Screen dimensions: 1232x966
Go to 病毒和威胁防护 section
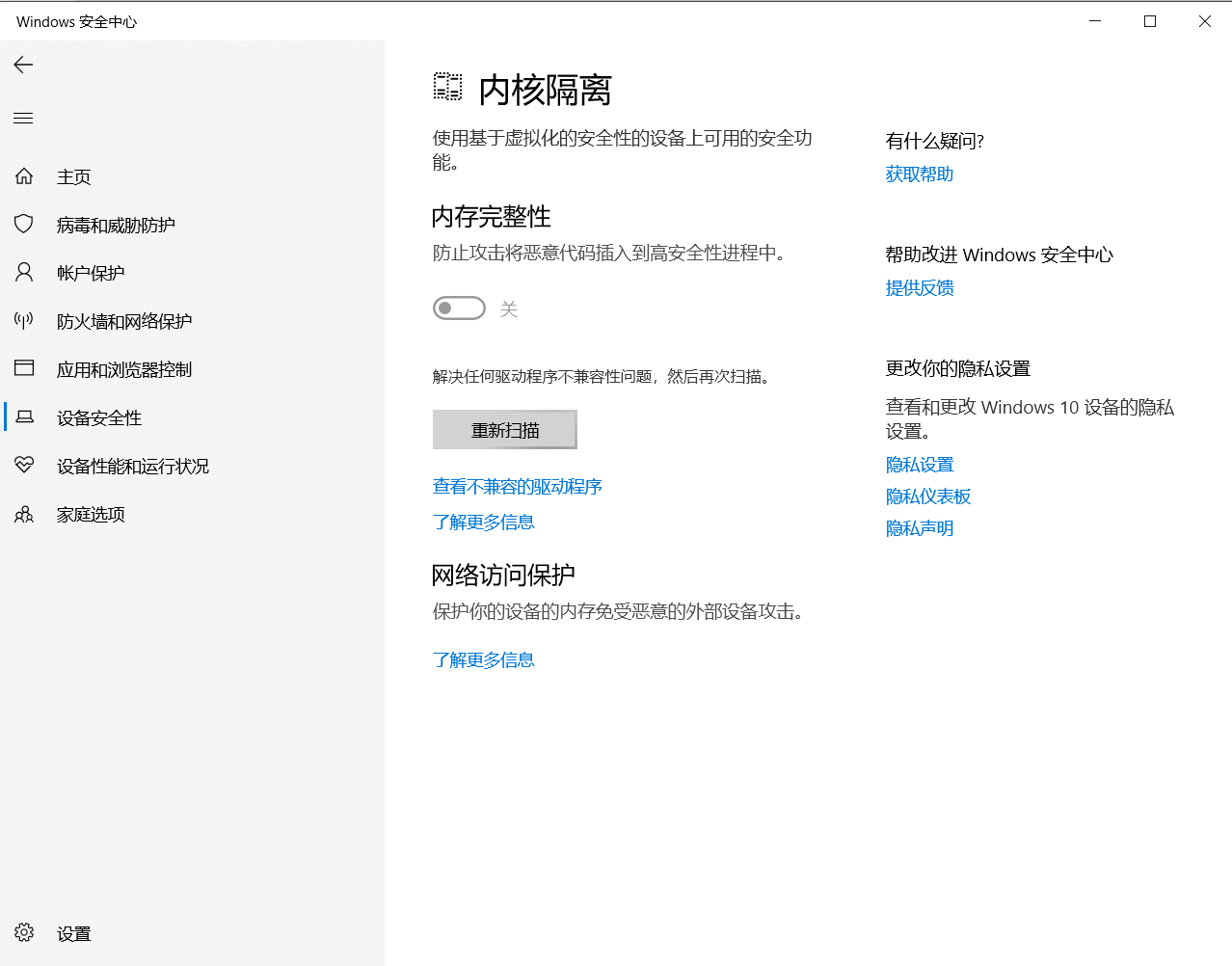point(193,225)
